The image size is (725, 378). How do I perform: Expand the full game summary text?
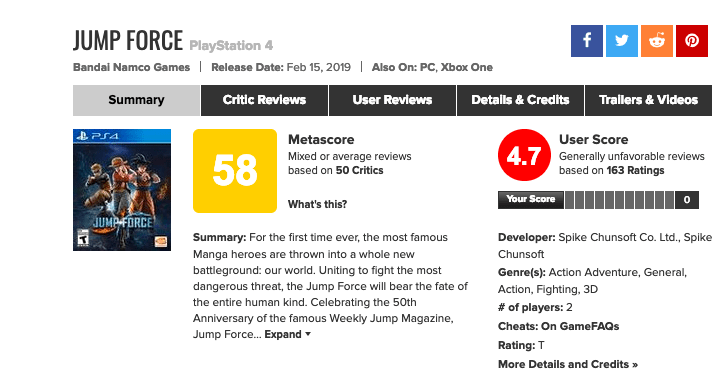[288, 334]
